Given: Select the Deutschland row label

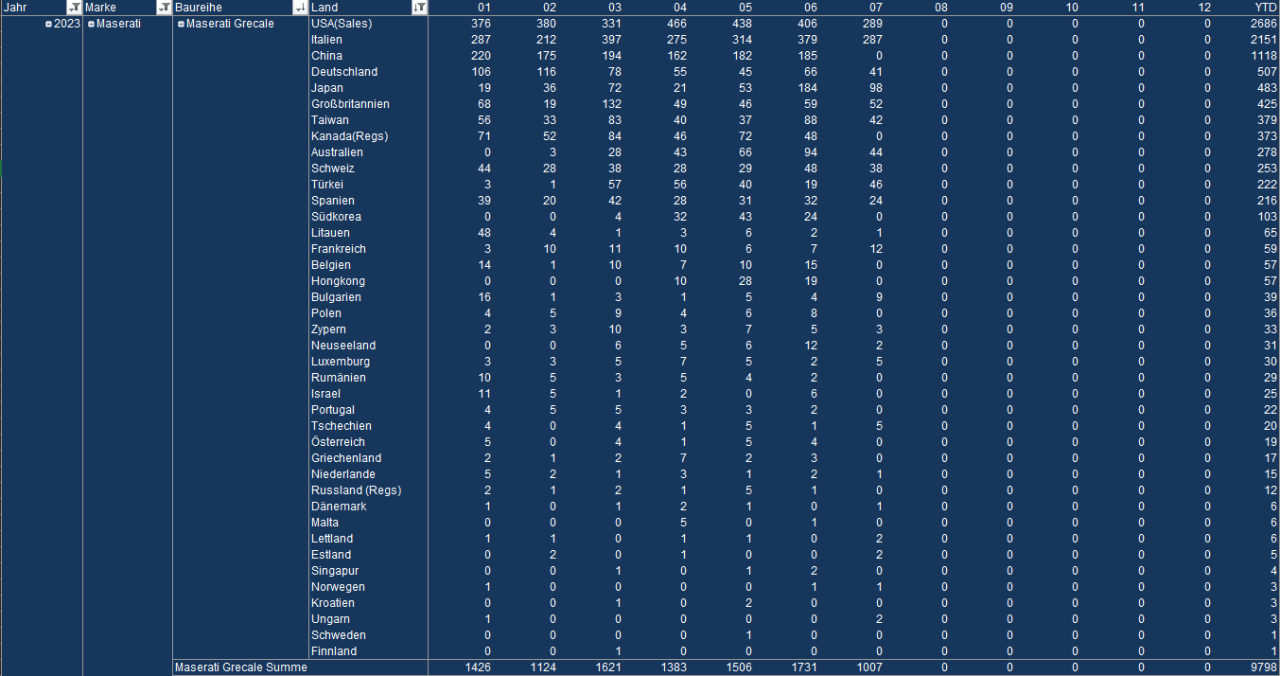Looking at the screenshot, I should 344,72.
